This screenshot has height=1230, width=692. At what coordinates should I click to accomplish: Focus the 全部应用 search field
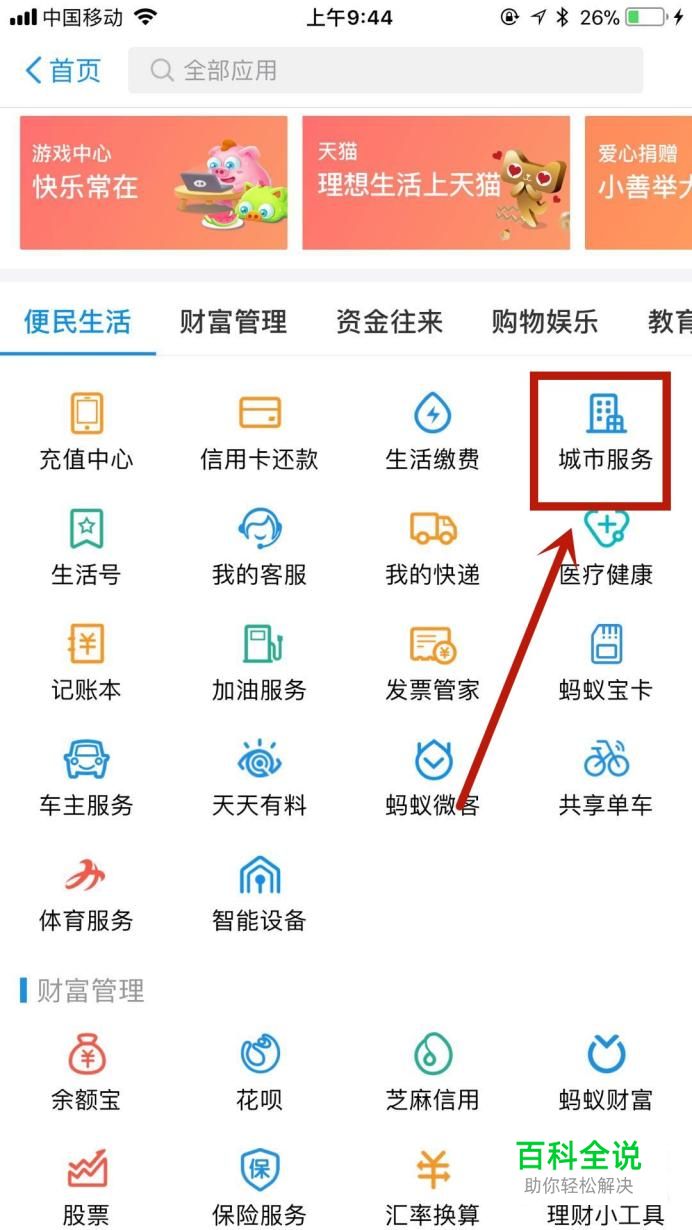[385, 71]
